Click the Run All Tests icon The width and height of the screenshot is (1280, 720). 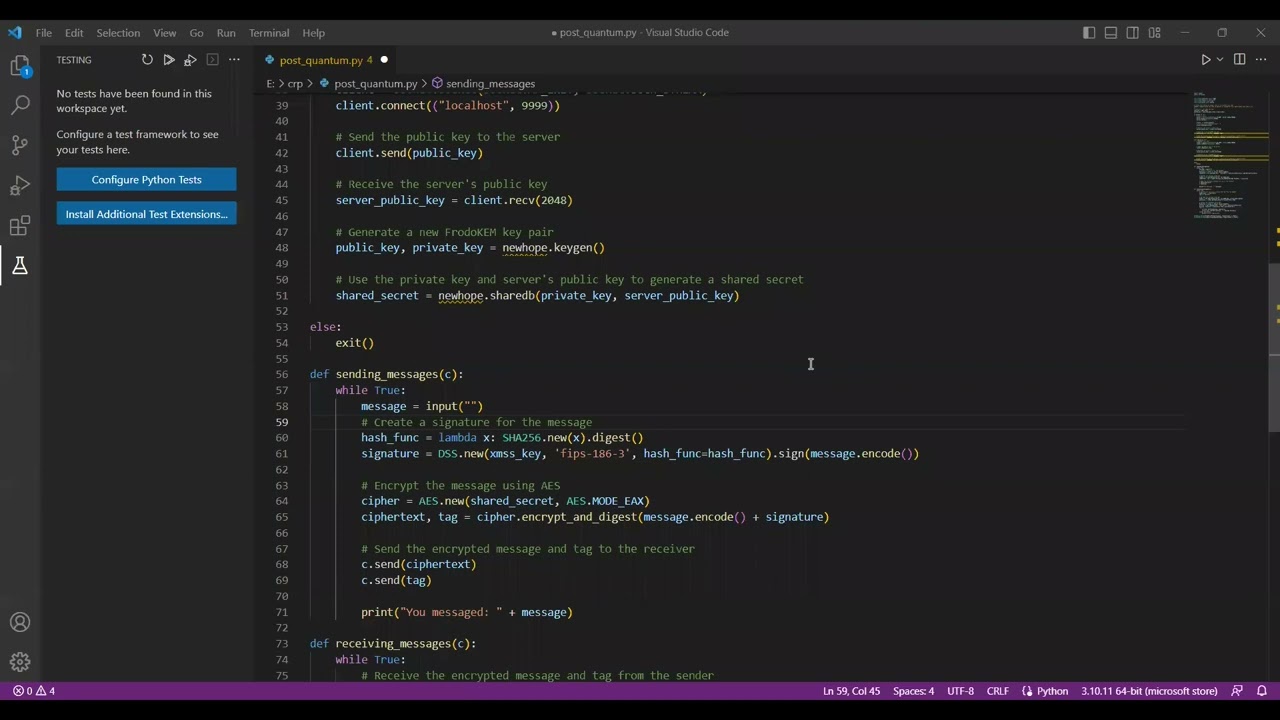[169, 60]
